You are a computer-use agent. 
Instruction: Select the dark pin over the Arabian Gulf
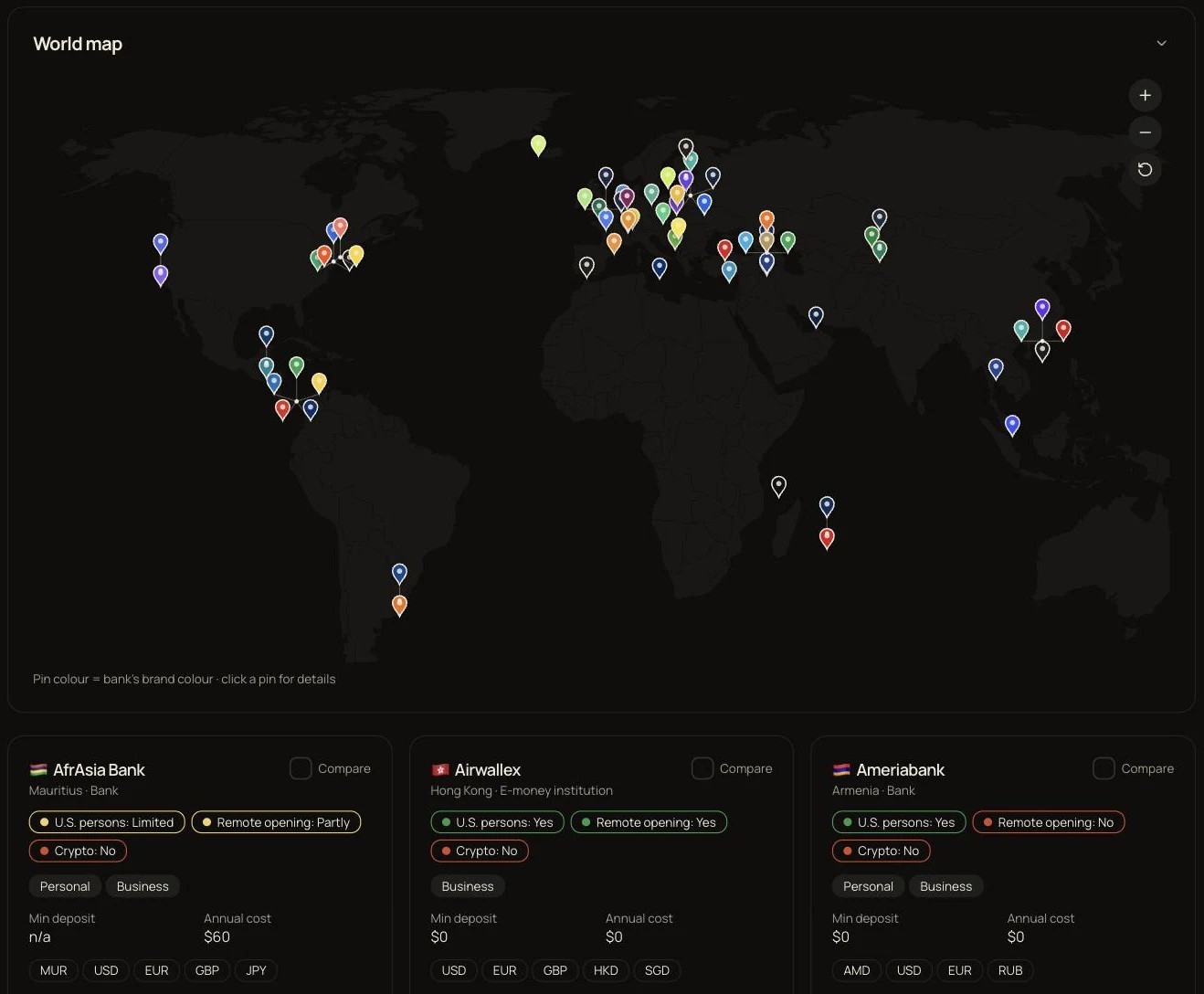[816, 316]
